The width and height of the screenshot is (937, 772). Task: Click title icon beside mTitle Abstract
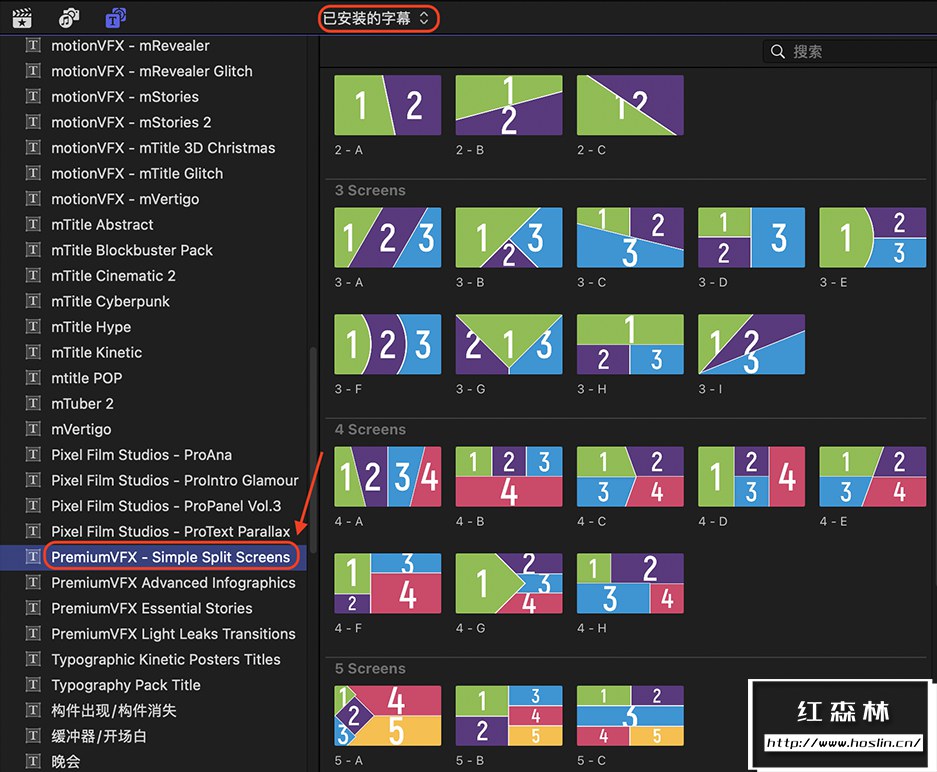[x=33, y=224]
